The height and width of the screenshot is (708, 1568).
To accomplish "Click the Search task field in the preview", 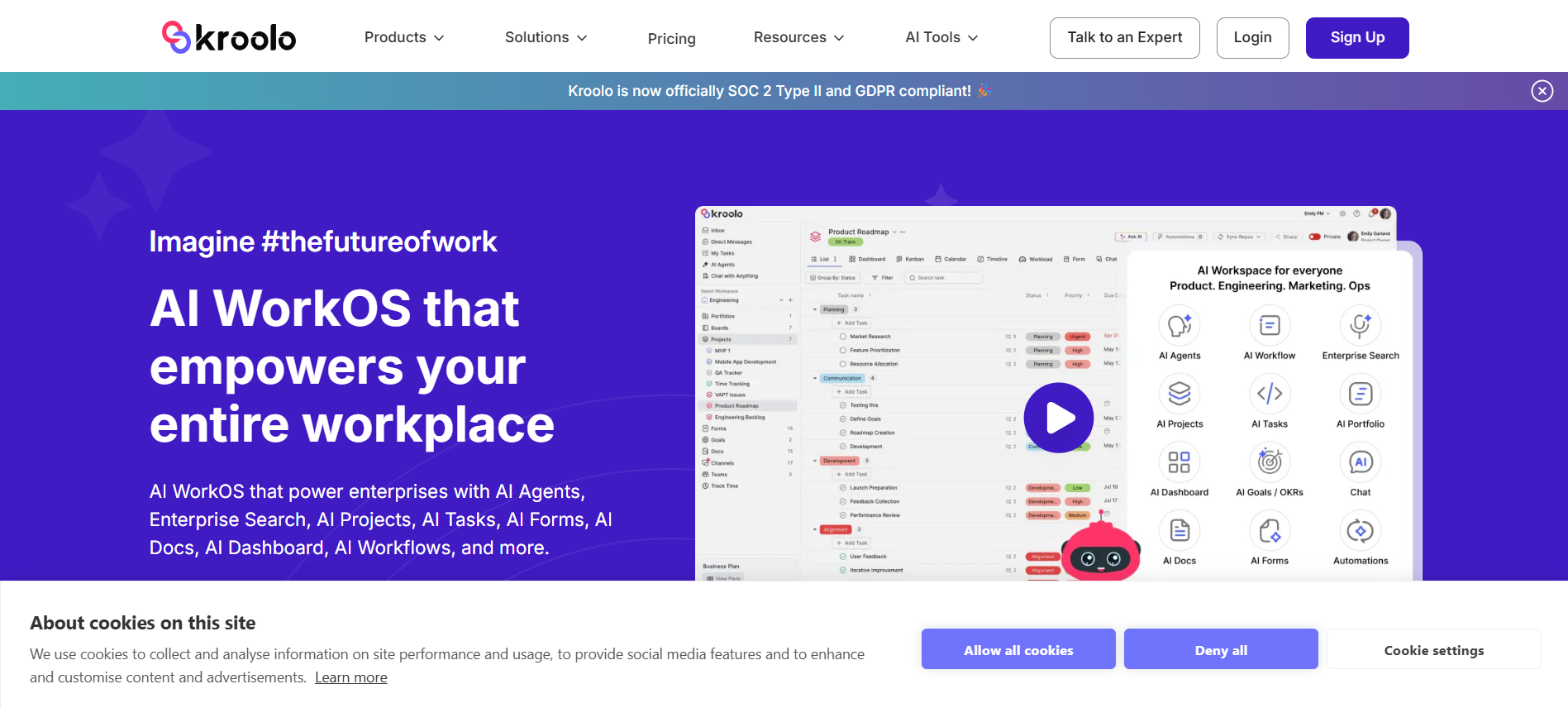I will click(943, 278).
